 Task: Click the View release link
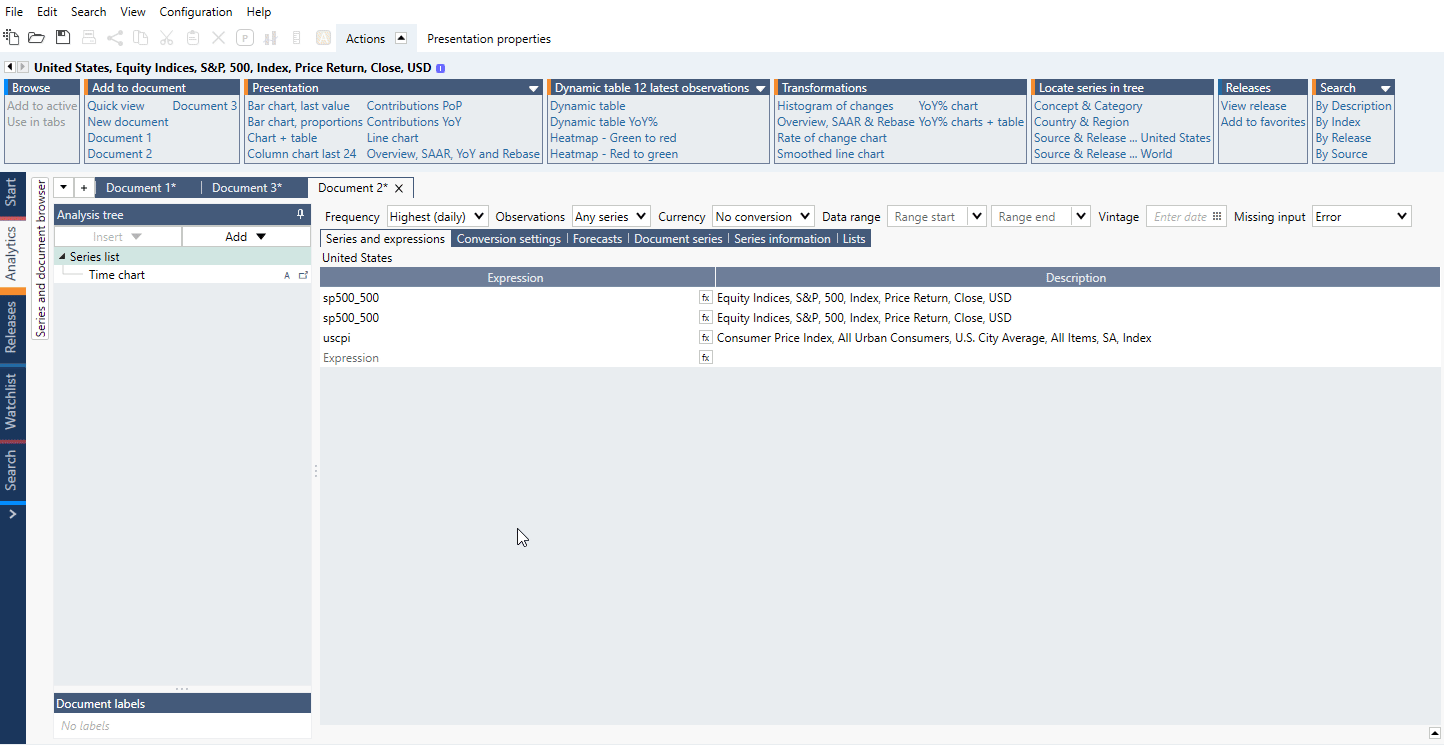click(1253, 106)
